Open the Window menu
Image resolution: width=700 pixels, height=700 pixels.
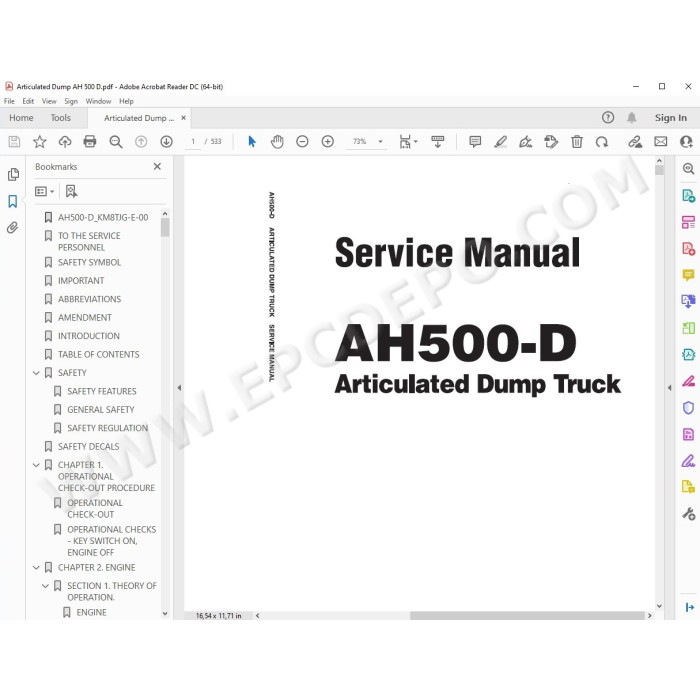(x=98, y=101)
